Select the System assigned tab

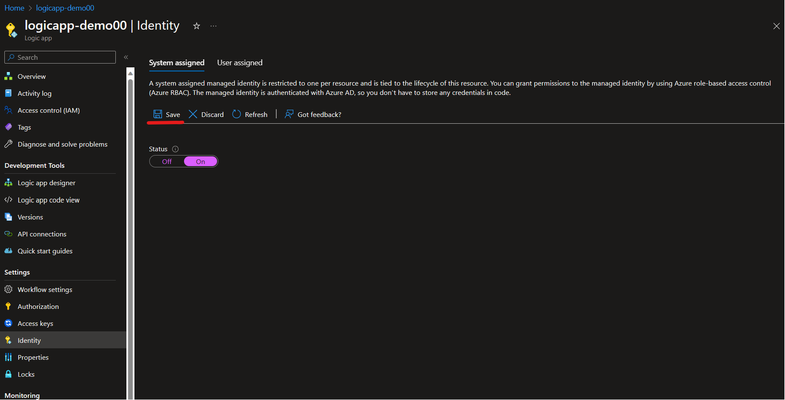coord(176,63)
